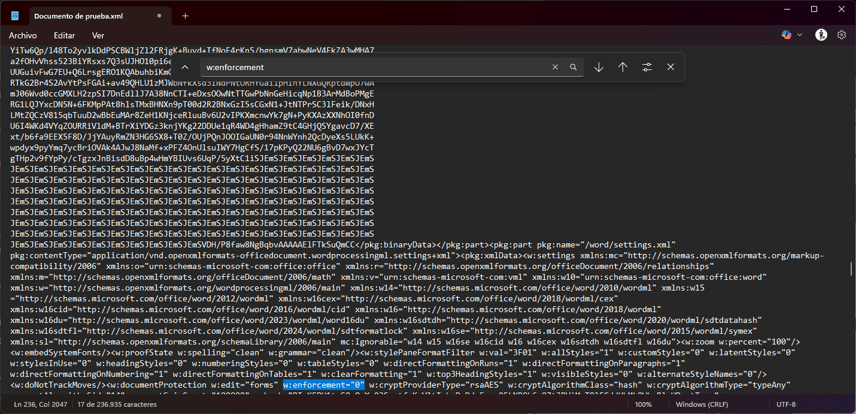Screen dimensions: 856x414
Task: Open Notepad settings gear
Action: click(841, 35)
